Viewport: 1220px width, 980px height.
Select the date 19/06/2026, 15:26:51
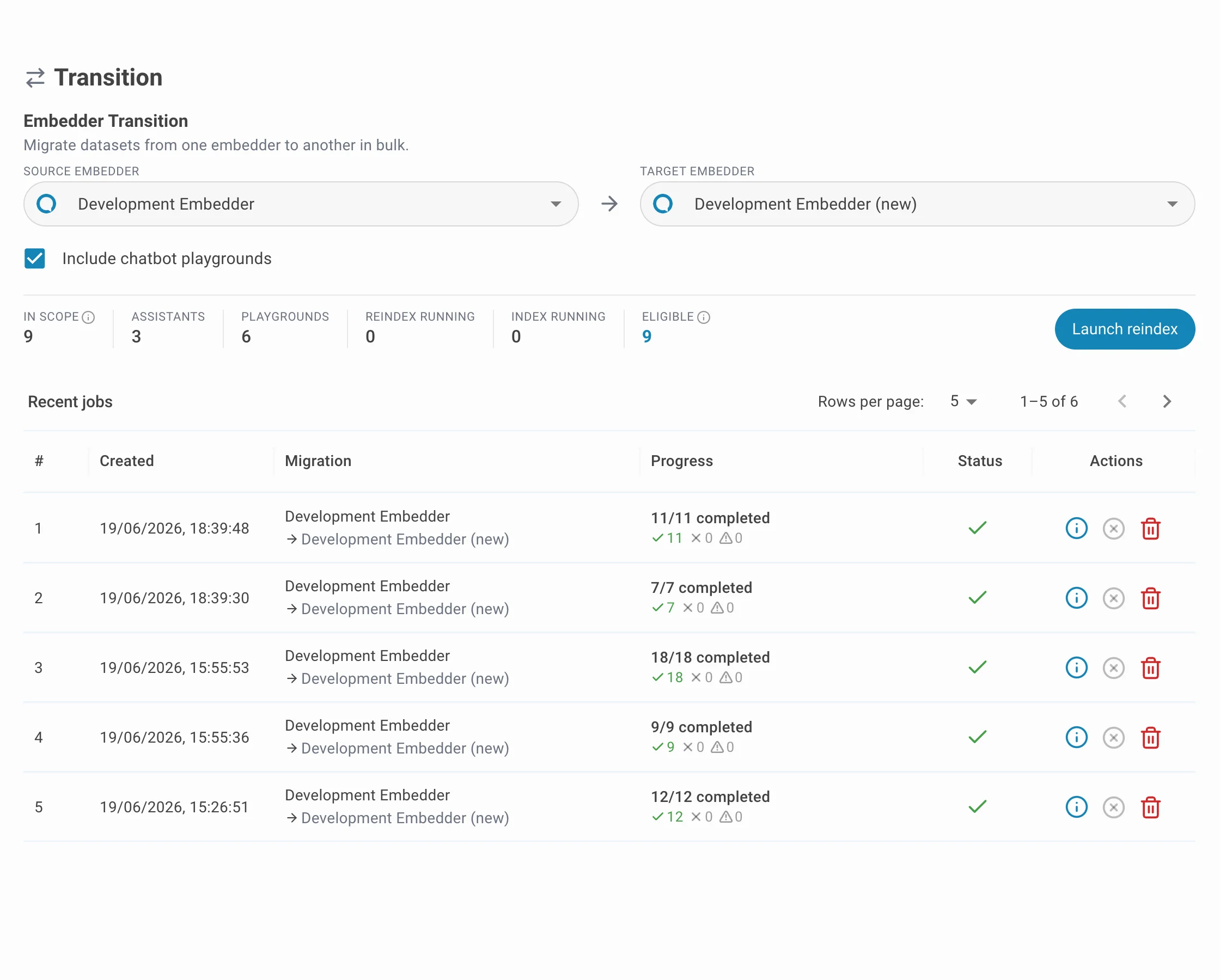point(174,807)
